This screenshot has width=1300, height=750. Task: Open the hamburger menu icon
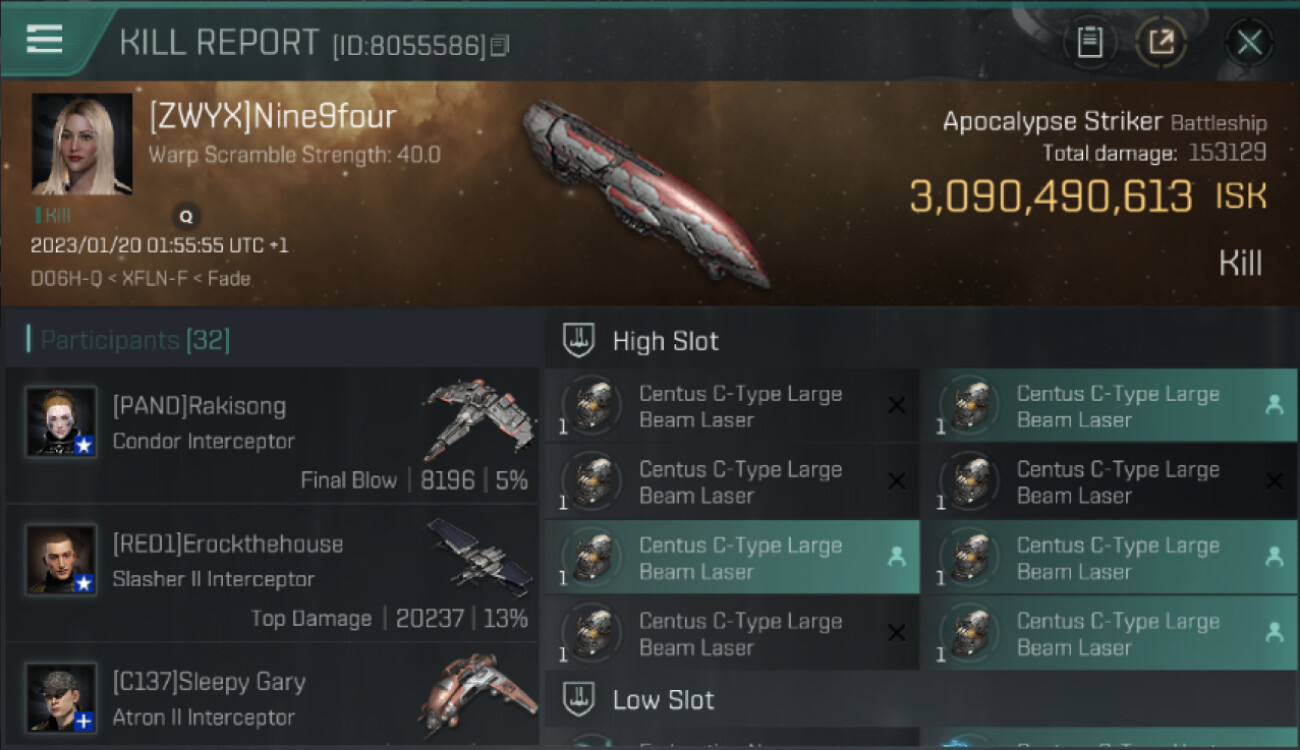click(x=44, y=39)
